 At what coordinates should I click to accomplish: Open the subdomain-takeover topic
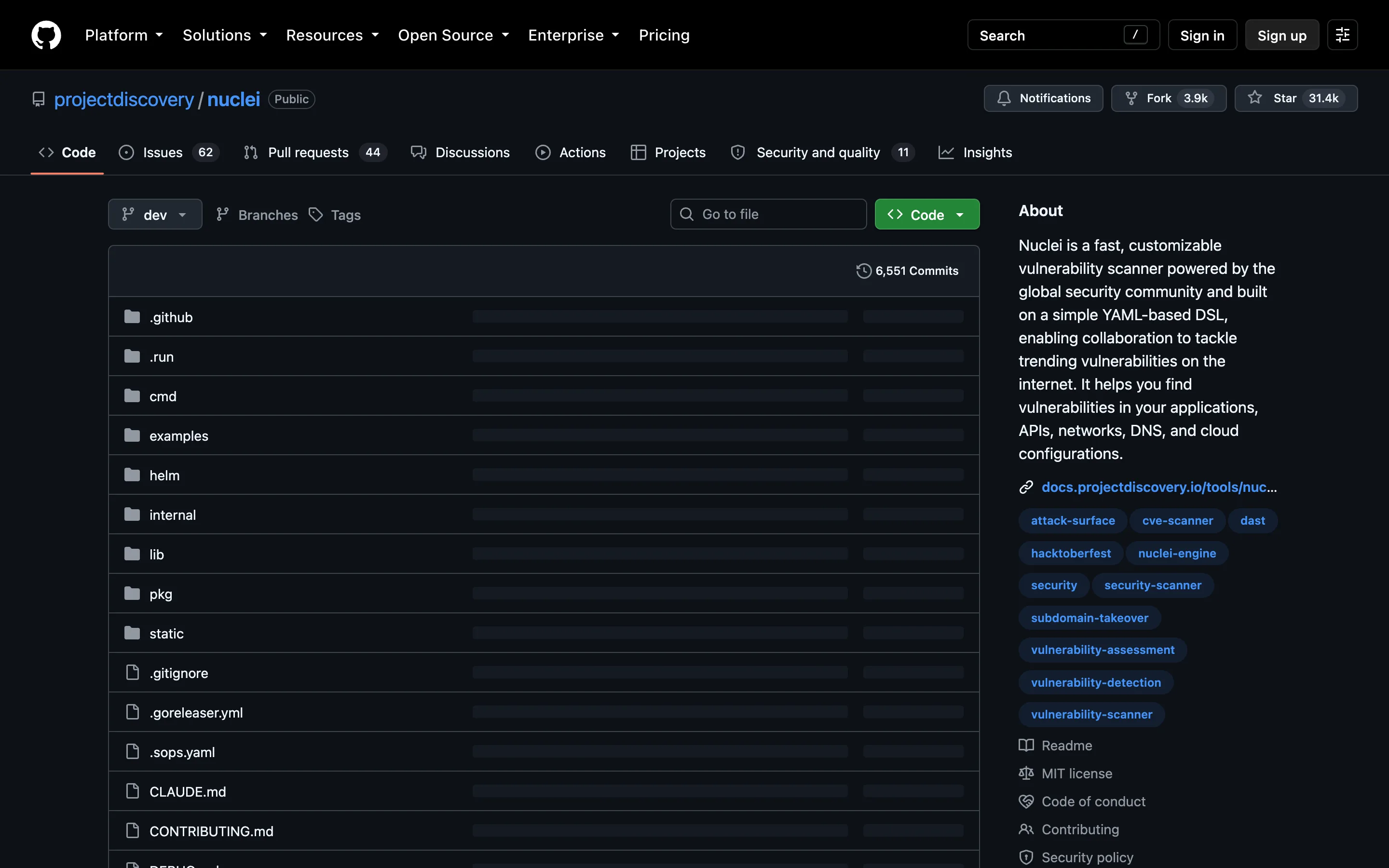click(x=1089, y=618)
